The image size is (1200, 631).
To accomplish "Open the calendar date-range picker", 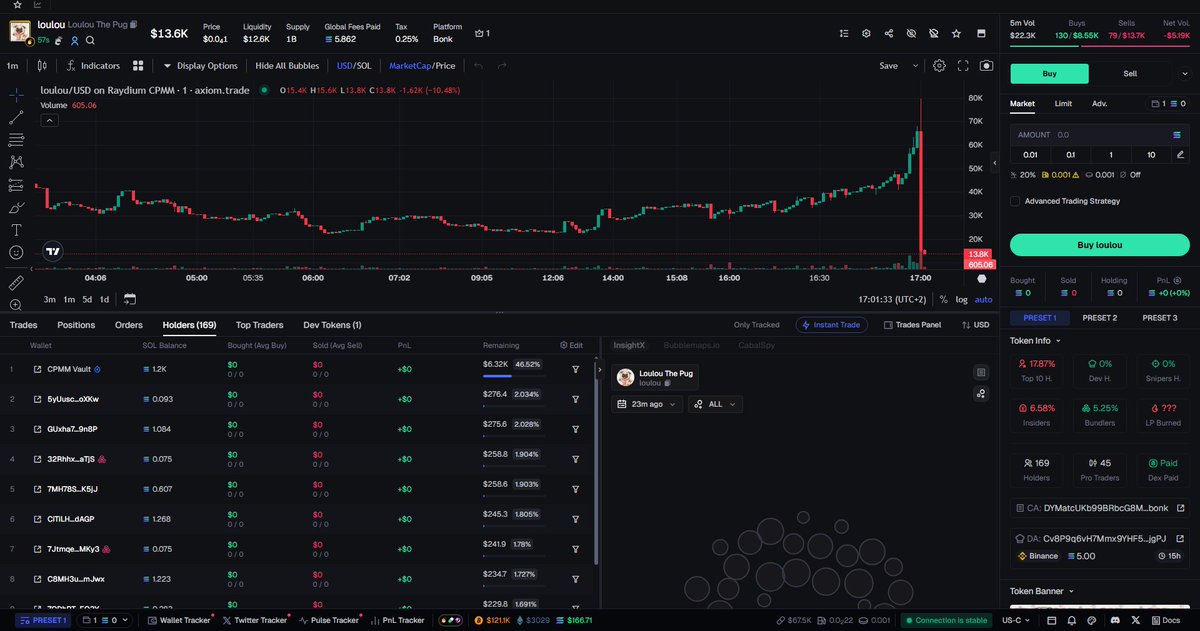I will pos(130,299).
